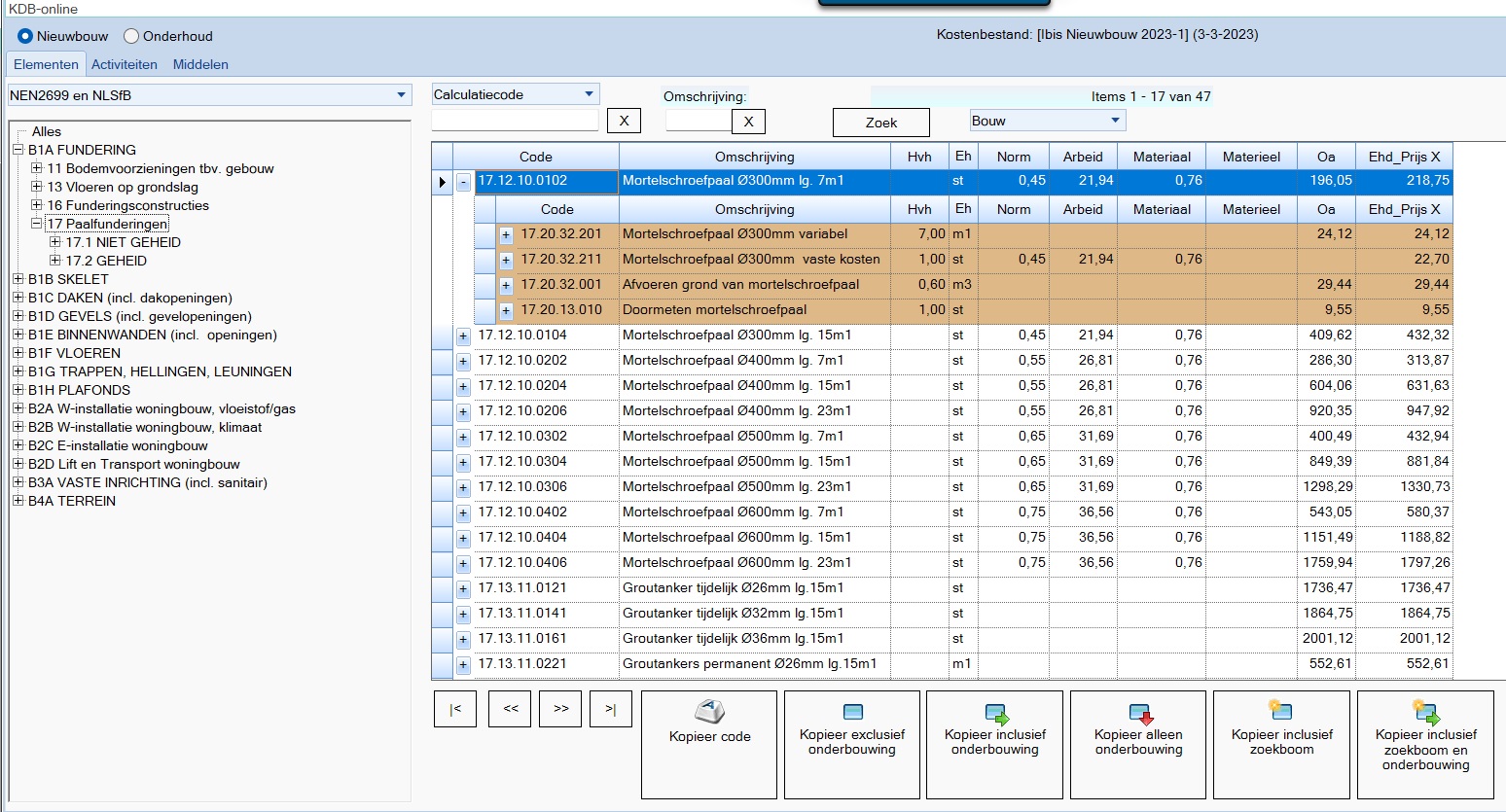Clear the calculatiecode field with X
The width and height of the screenshot is (1506, 812).
(624, 122)
